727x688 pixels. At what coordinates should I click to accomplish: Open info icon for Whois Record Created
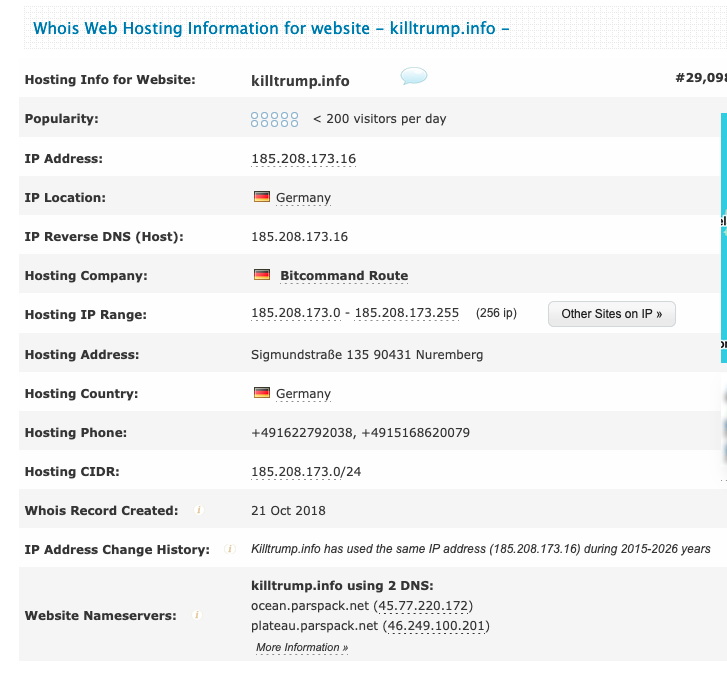[x=198, y=510]
